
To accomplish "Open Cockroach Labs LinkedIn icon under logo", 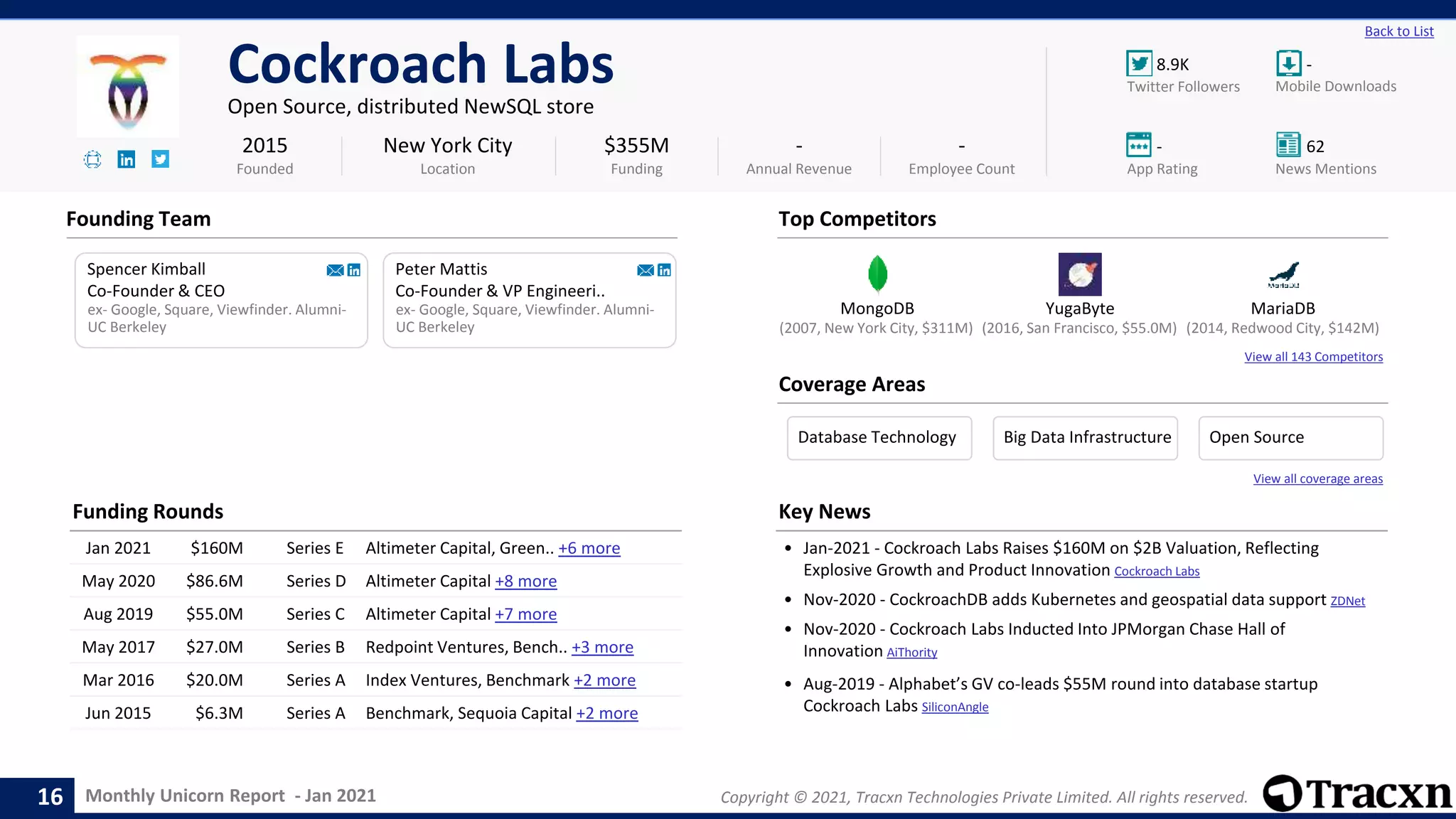I will (x=127, y=159).
